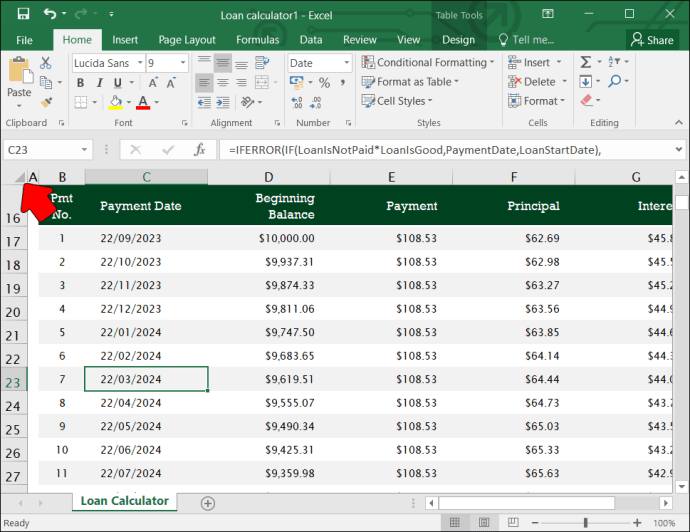690x532 pixels.
Task: Click the Accounting Number Format icon
Action: (297, 82)
